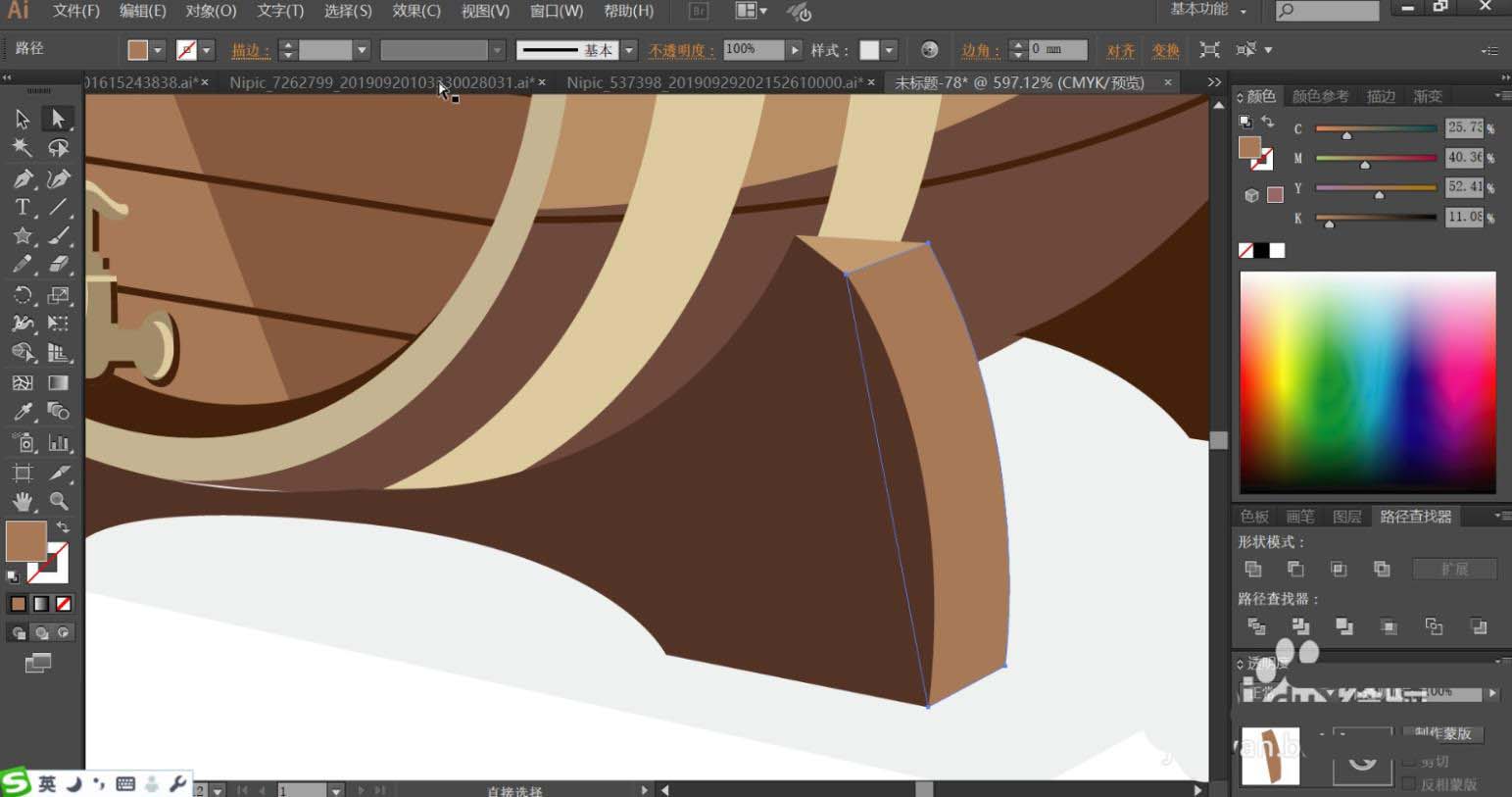
Task: Select the Warp tool
Action: pyautogui.click(x=23, y=324)
